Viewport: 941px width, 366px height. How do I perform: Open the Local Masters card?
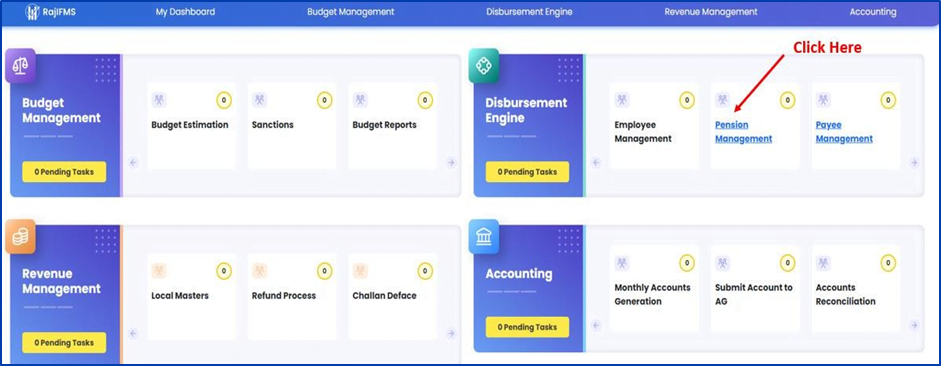click(191, 297)
